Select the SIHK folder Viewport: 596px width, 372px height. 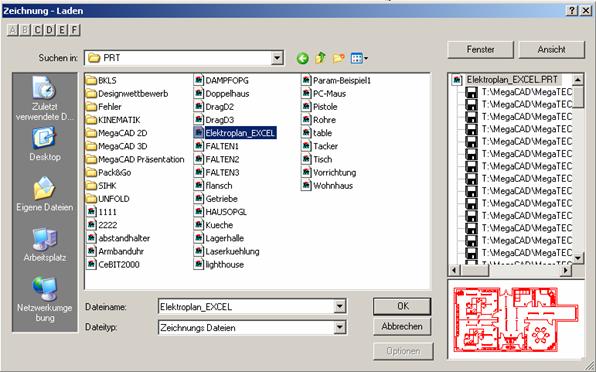click(x=101, y=186)
